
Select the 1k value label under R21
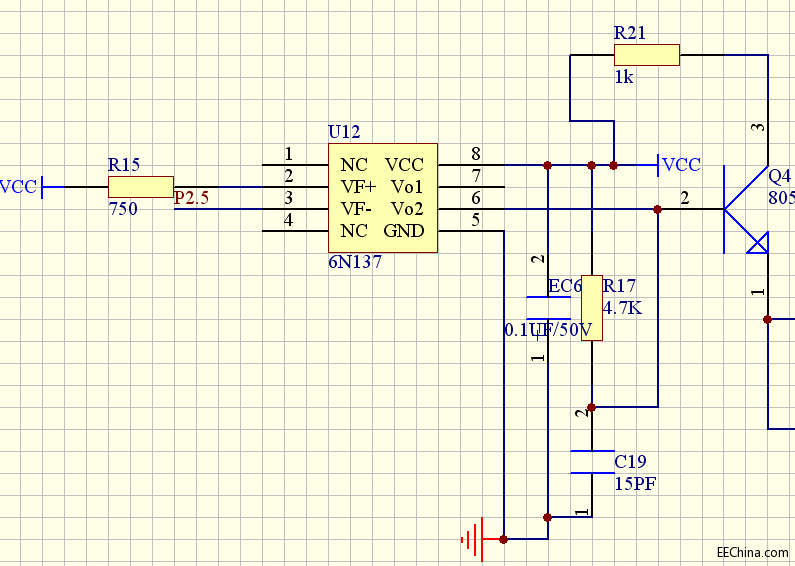coord(624,77)
